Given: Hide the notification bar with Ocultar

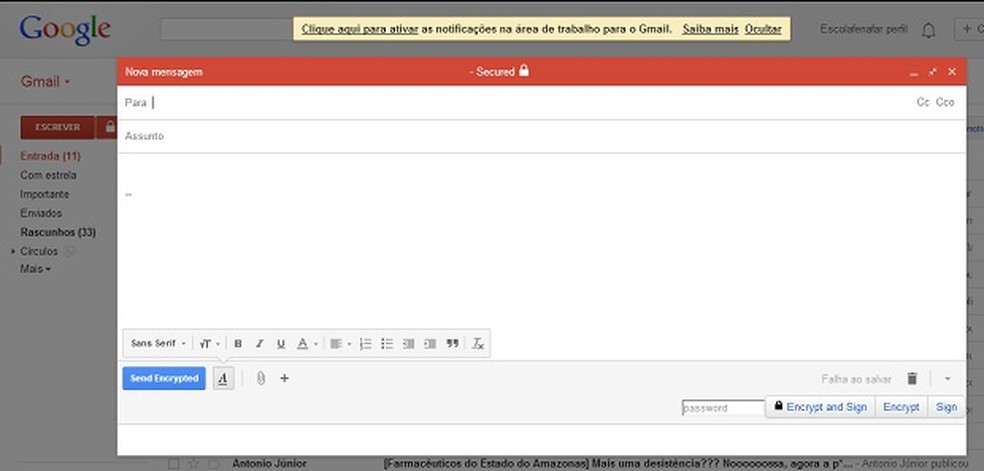Looking at the screenshot, I should [x=763, y=29].
